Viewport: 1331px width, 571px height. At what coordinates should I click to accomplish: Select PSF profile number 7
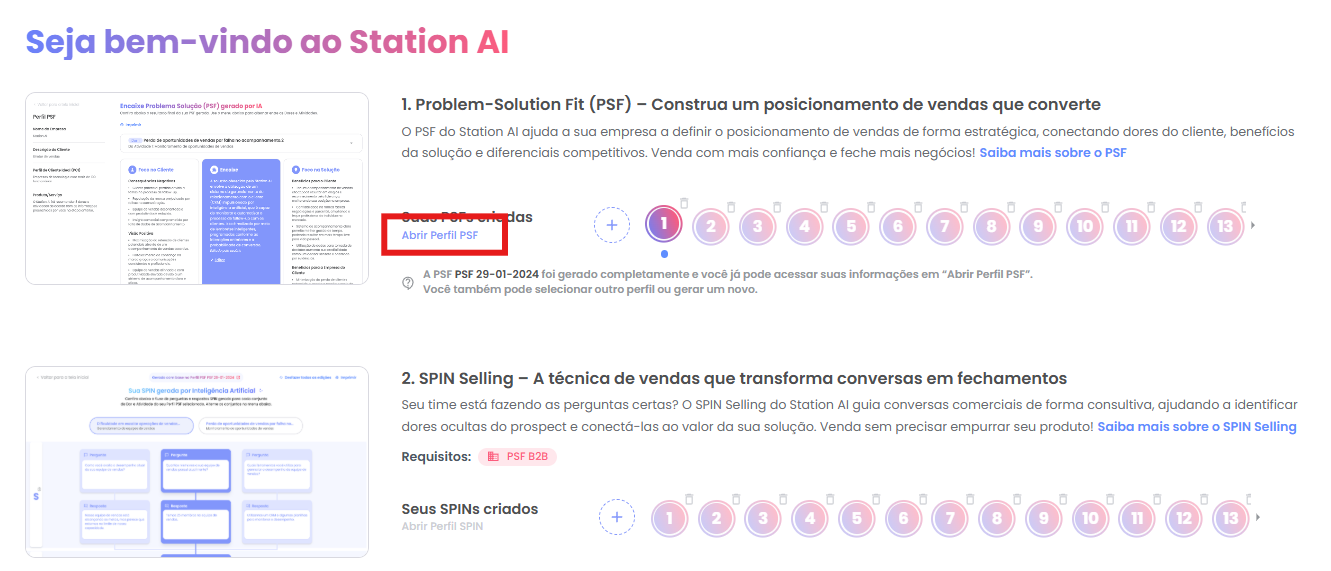tap(945, 226)
